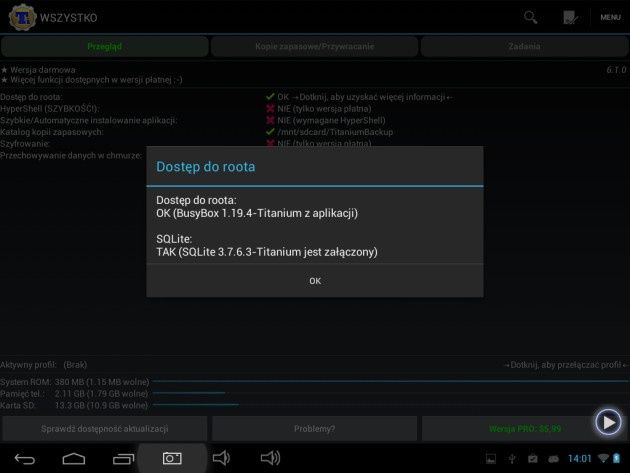Image resolution: width=630 pixels, height=473 pixels.
Task: Tap the Android back navigation icon
Action: [25, 459]
